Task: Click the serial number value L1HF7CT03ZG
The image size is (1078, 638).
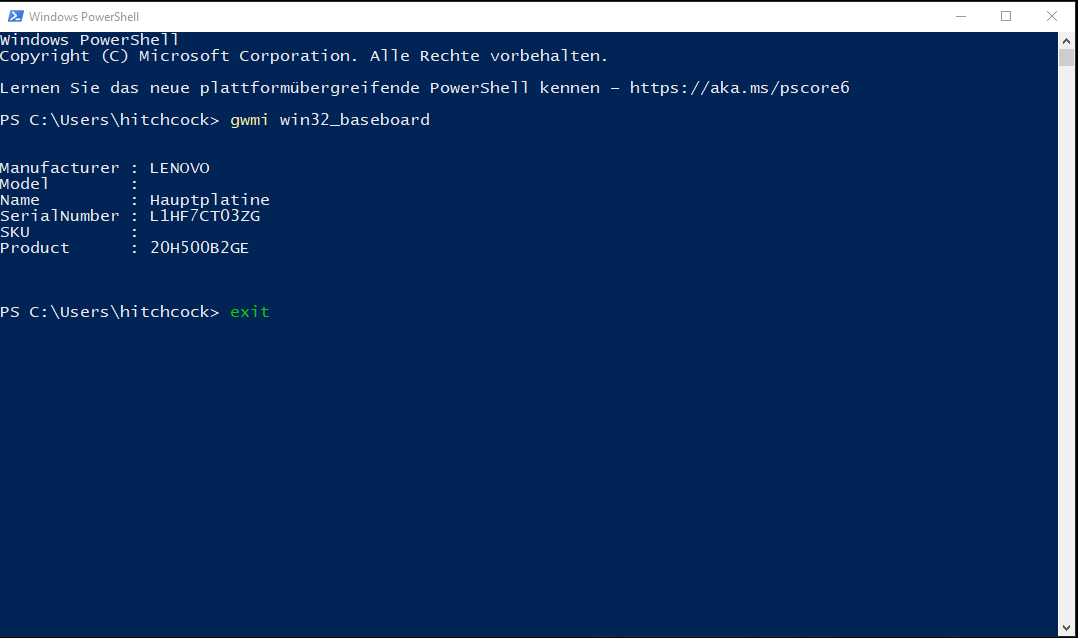Action: [x=205, y=216]
